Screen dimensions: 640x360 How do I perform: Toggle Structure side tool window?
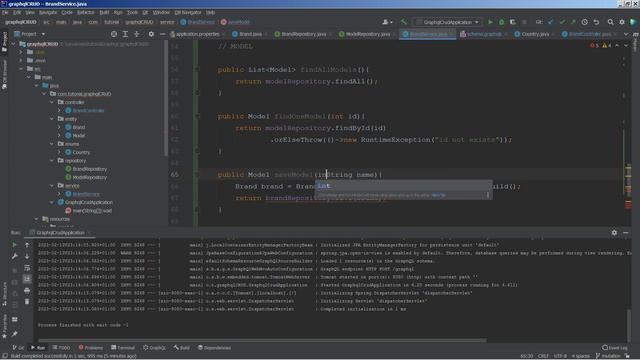4,294
